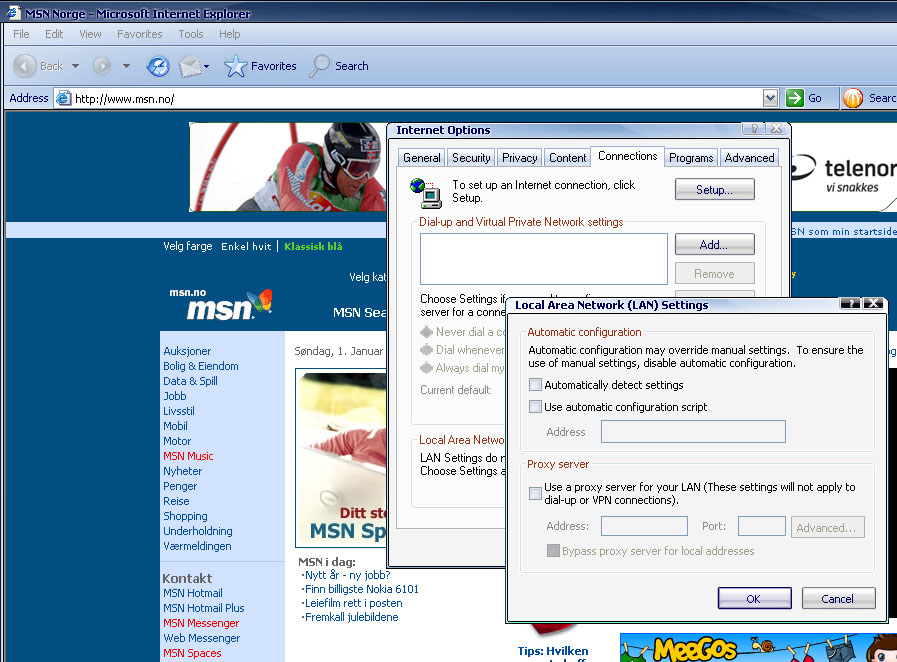Choose Enkel hvit color theme

point(246,247)
